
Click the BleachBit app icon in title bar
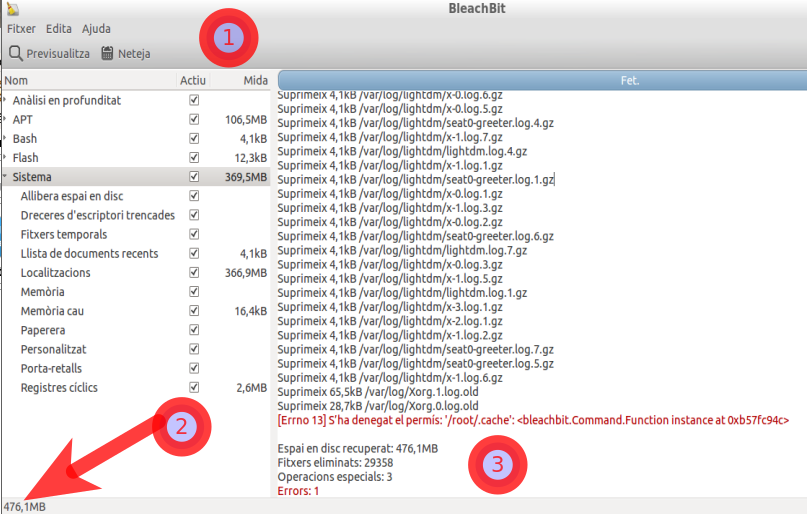(x=12, y=8)
